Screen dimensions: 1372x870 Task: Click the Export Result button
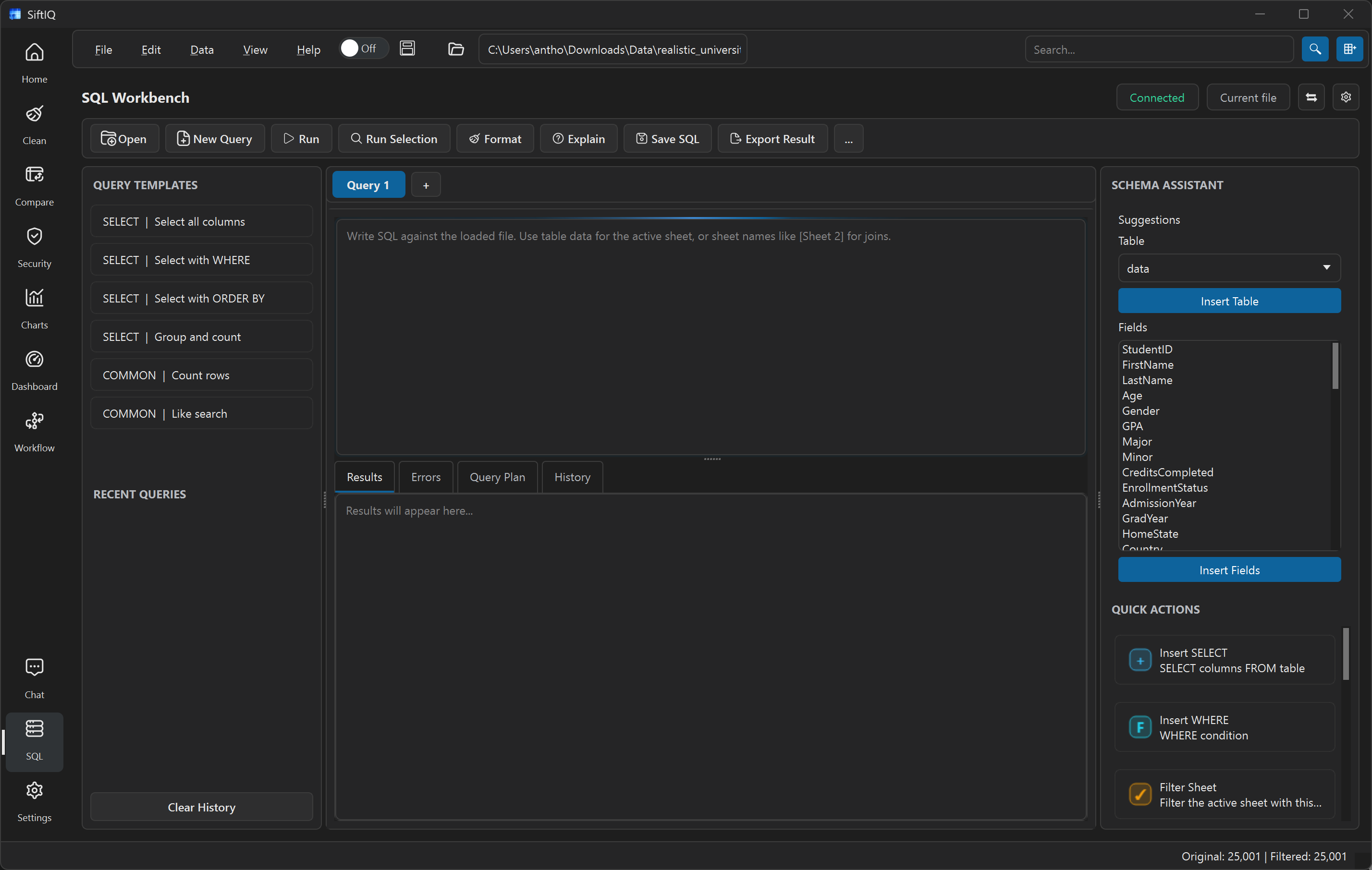point(772,138)
